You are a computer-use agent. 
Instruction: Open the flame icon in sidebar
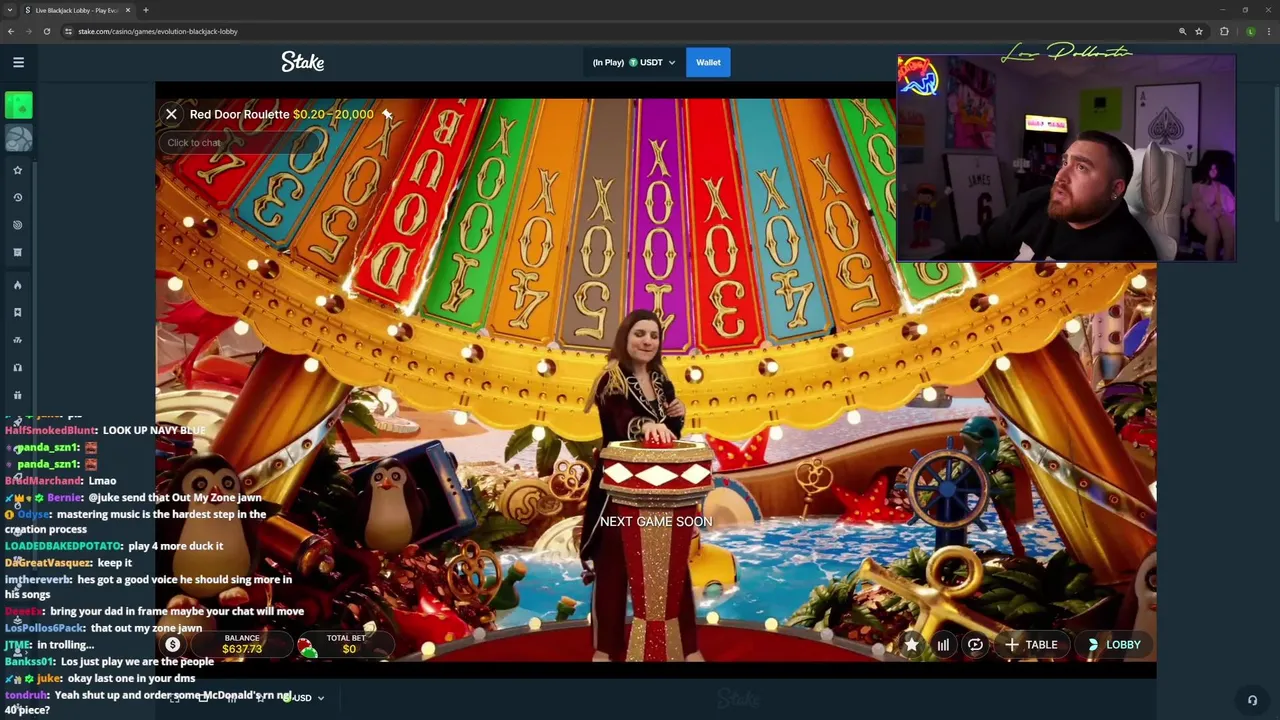pos(17,285)
